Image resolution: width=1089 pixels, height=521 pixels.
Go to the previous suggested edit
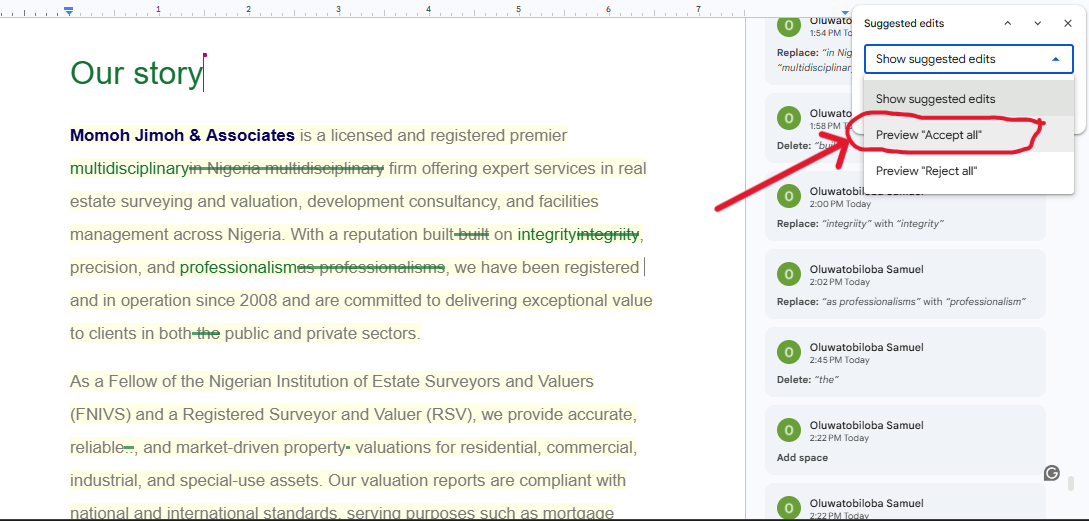coord(1008,23)
